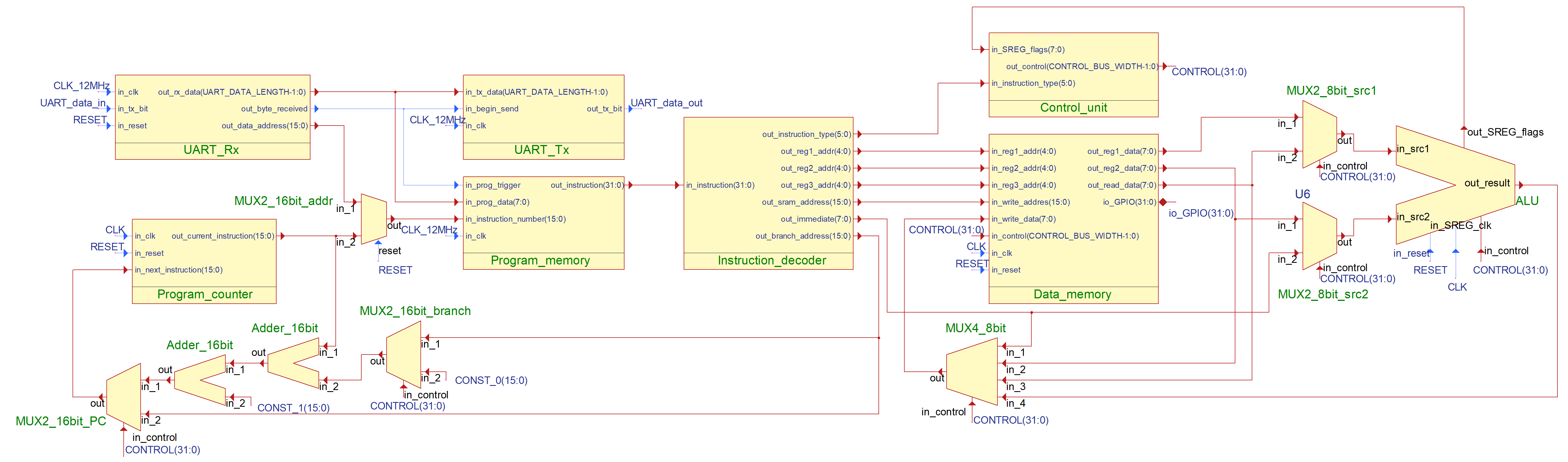Select the MUX2_16bit_addr label
Screen dimensions: 1568x462
pyautogui.click(x=284, y=201)
